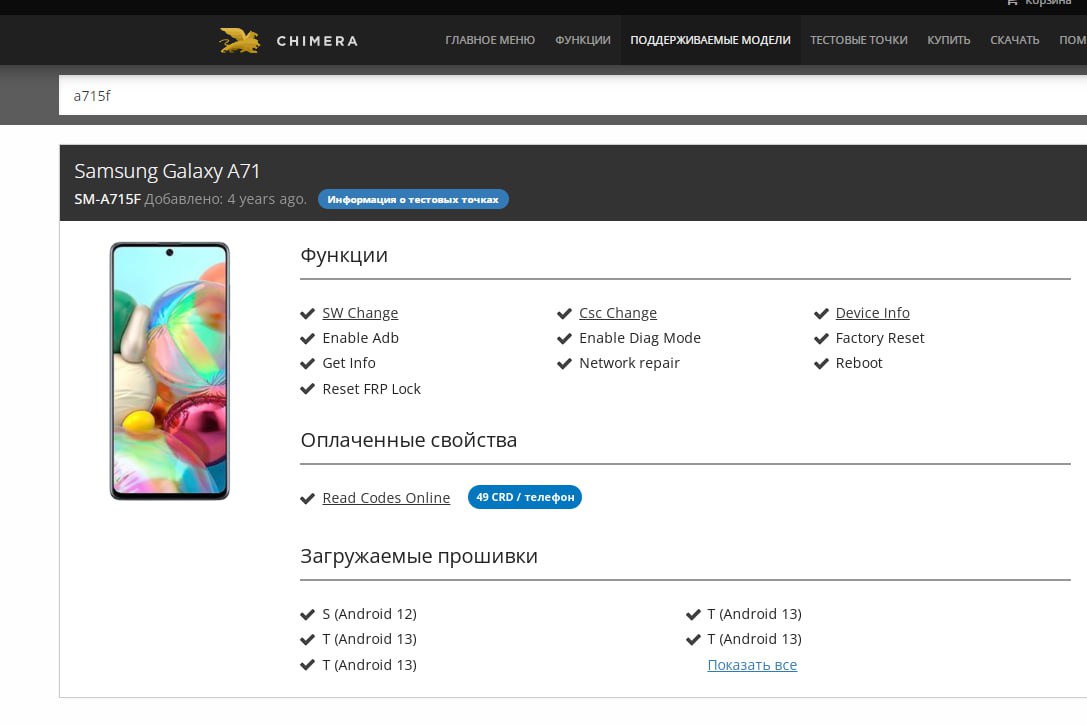The width and height of the screenshot is (1087, 726).
Task: Click the checkmark icon beside Enable Diag Mode
Action: click(x=564, y=338)
